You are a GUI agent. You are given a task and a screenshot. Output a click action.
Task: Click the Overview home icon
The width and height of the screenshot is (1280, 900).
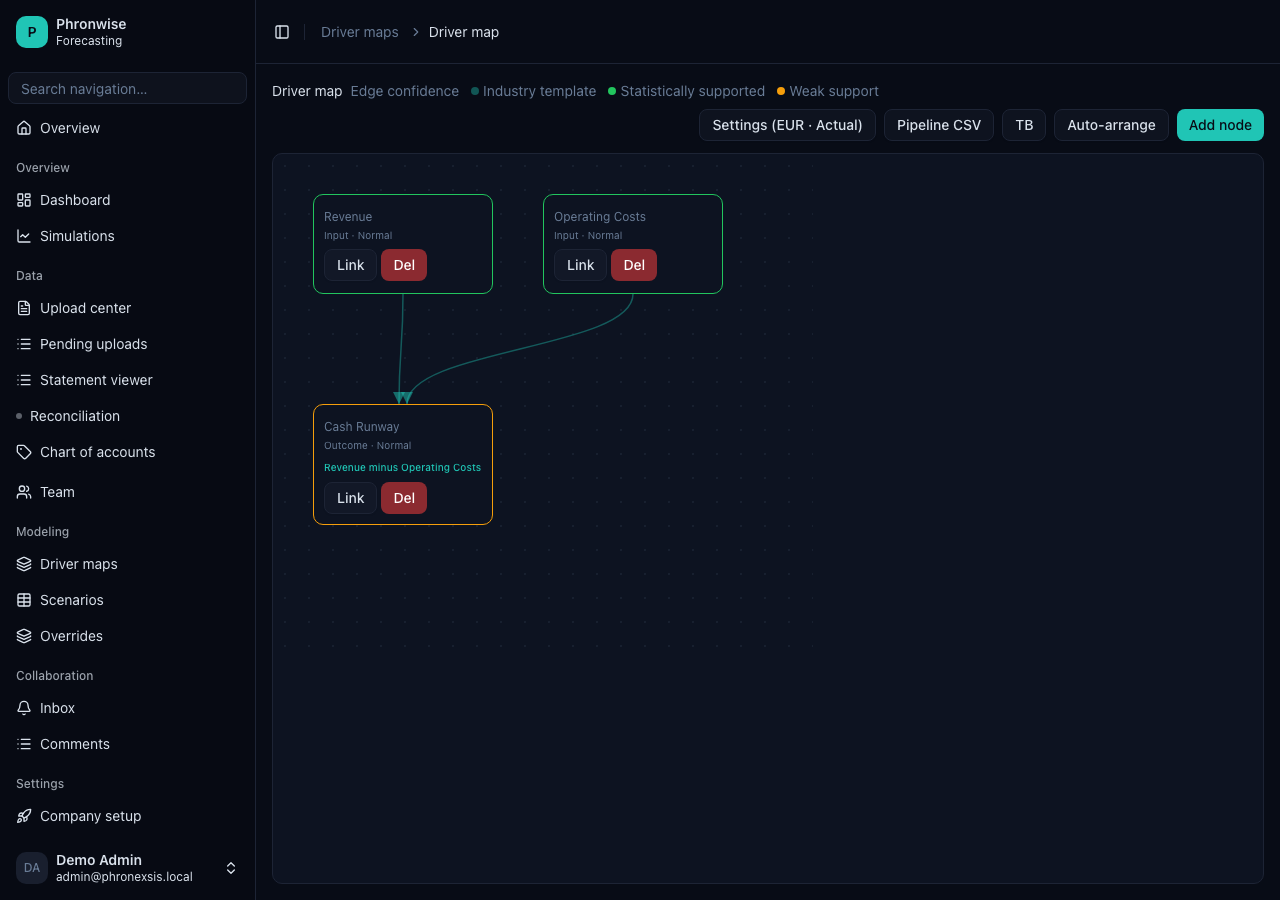click(x=24, y=128)
